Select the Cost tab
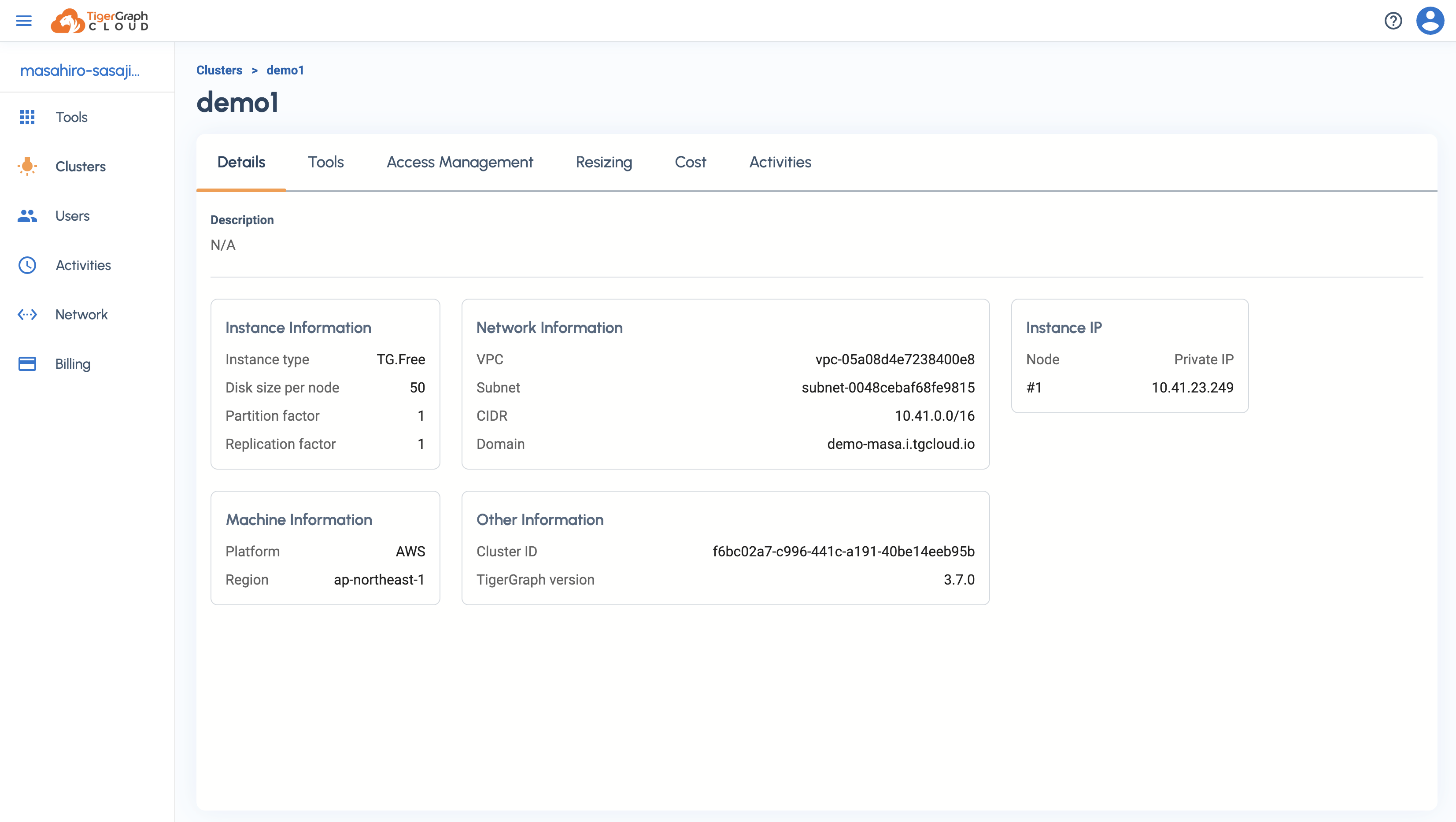 click(x=690, y=162)
